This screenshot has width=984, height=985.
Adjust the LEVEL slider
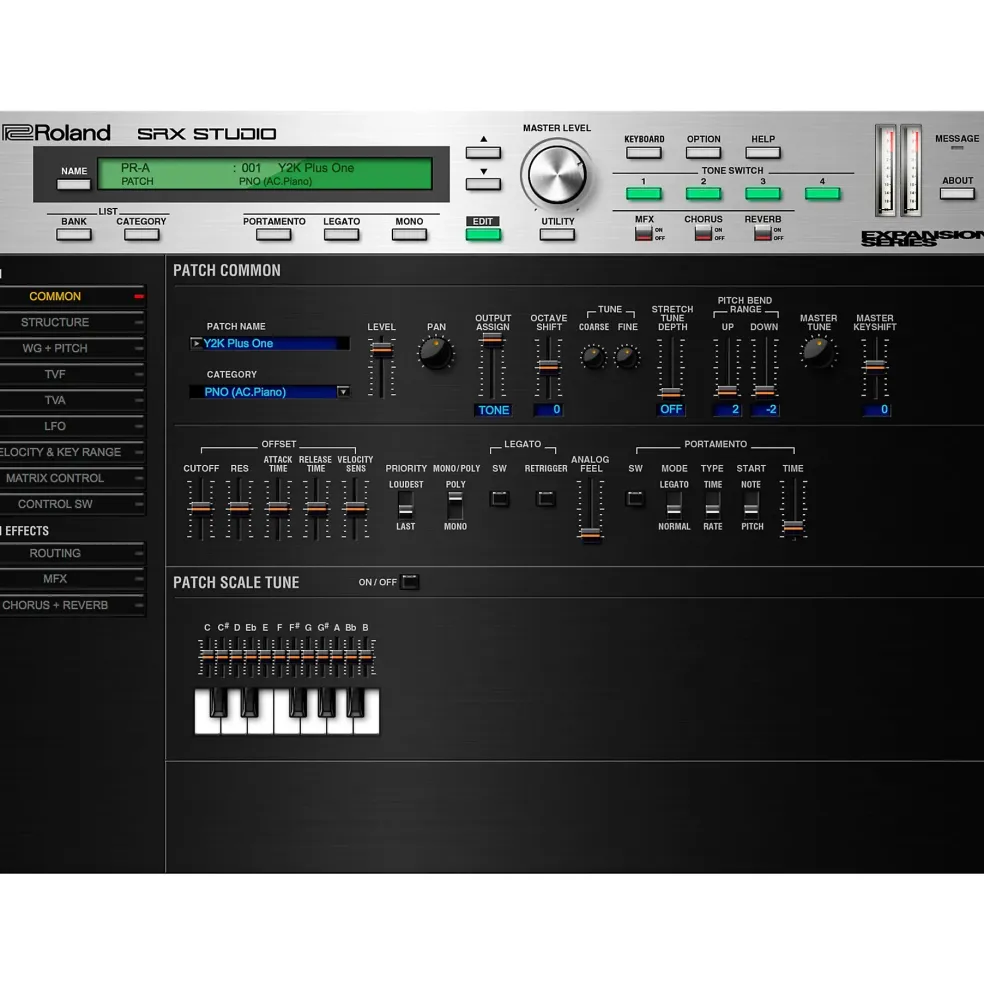(x=381, y=350)
